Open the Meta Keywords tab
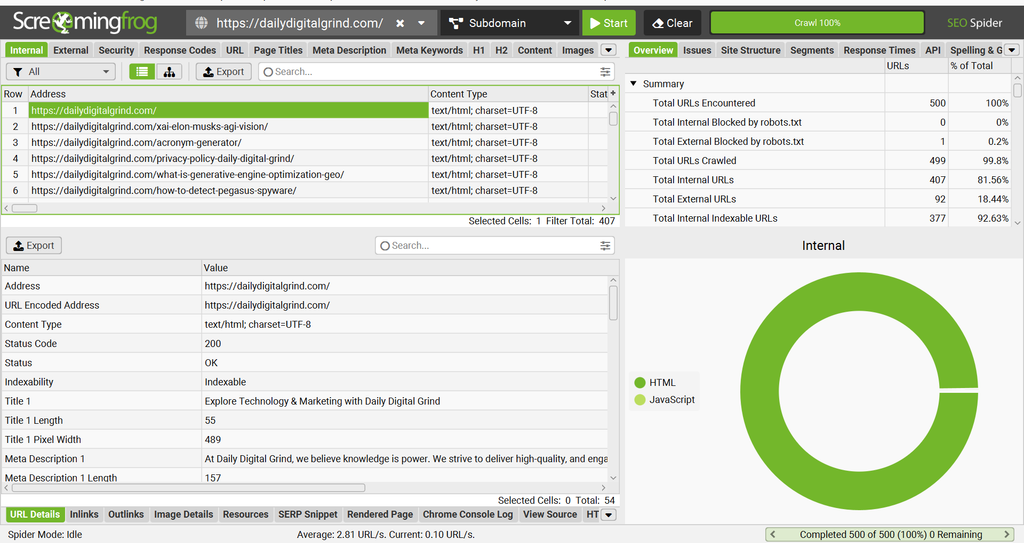This screenshot has height=543, width=1024. [x=430, y=50]
